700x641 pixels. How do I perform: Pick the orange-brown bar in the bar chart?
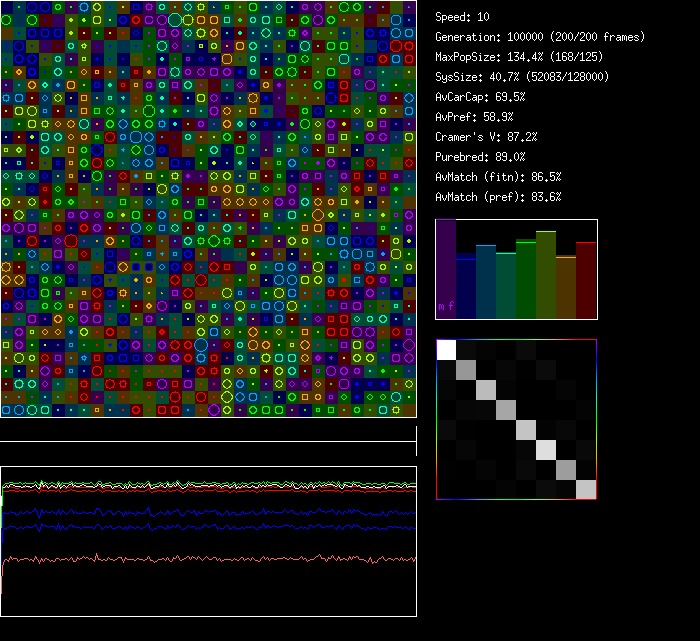point(566,288)
